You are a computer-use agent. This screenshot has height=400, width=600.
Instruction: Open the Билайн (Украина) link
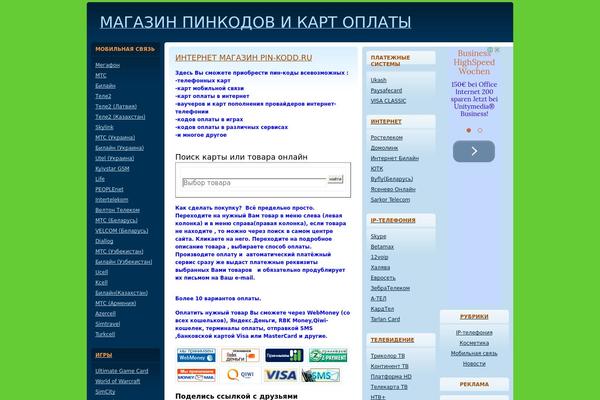pos(119,148)
